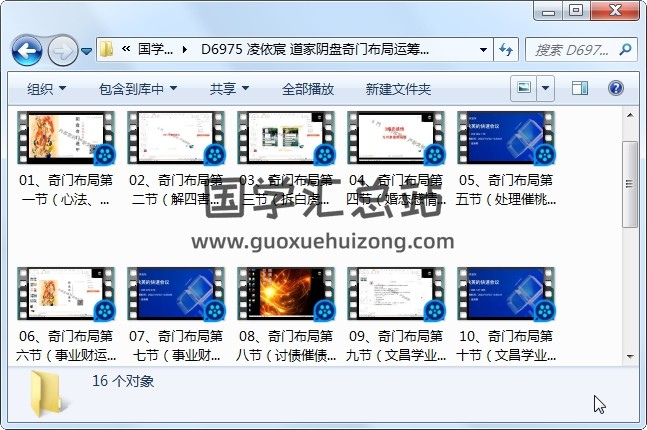Click the folder icon in address bar

point(106,50)
